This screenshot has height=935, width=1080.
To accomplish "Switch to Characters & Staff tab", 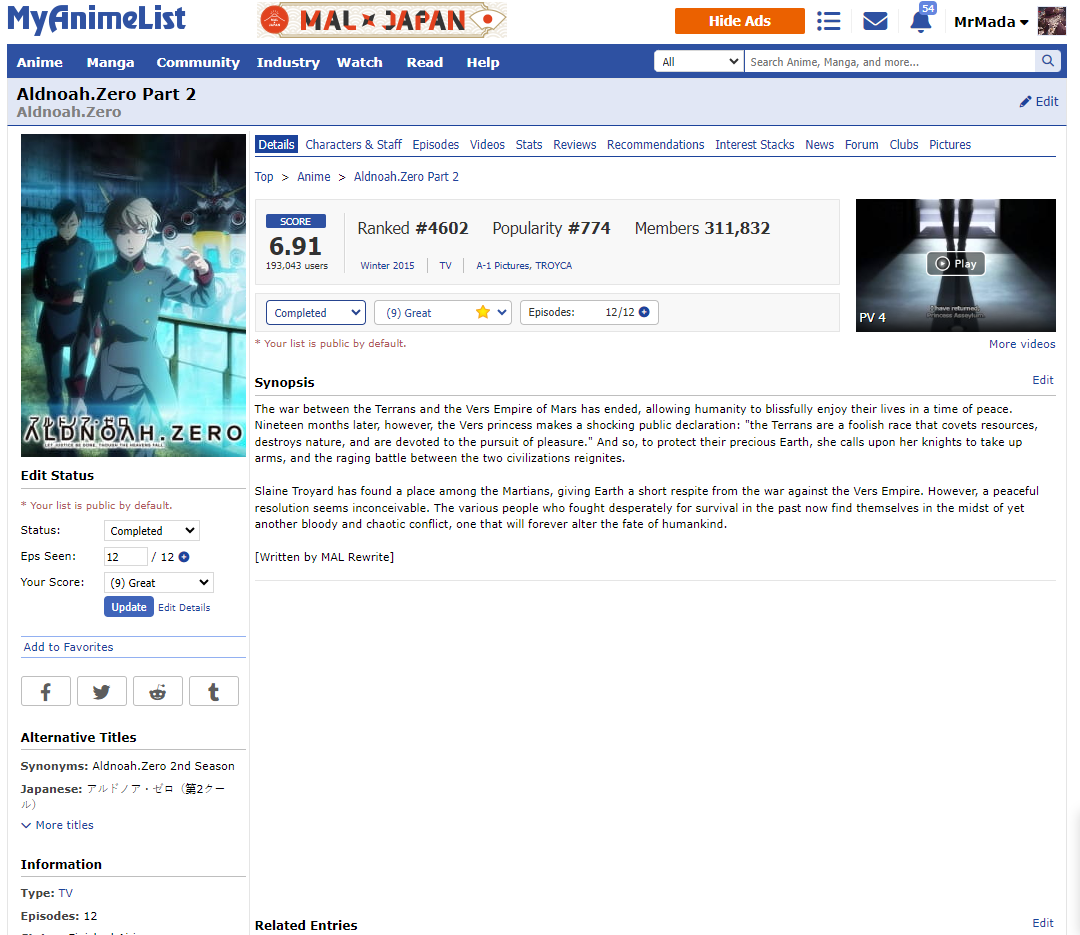I will click(353, 145).
